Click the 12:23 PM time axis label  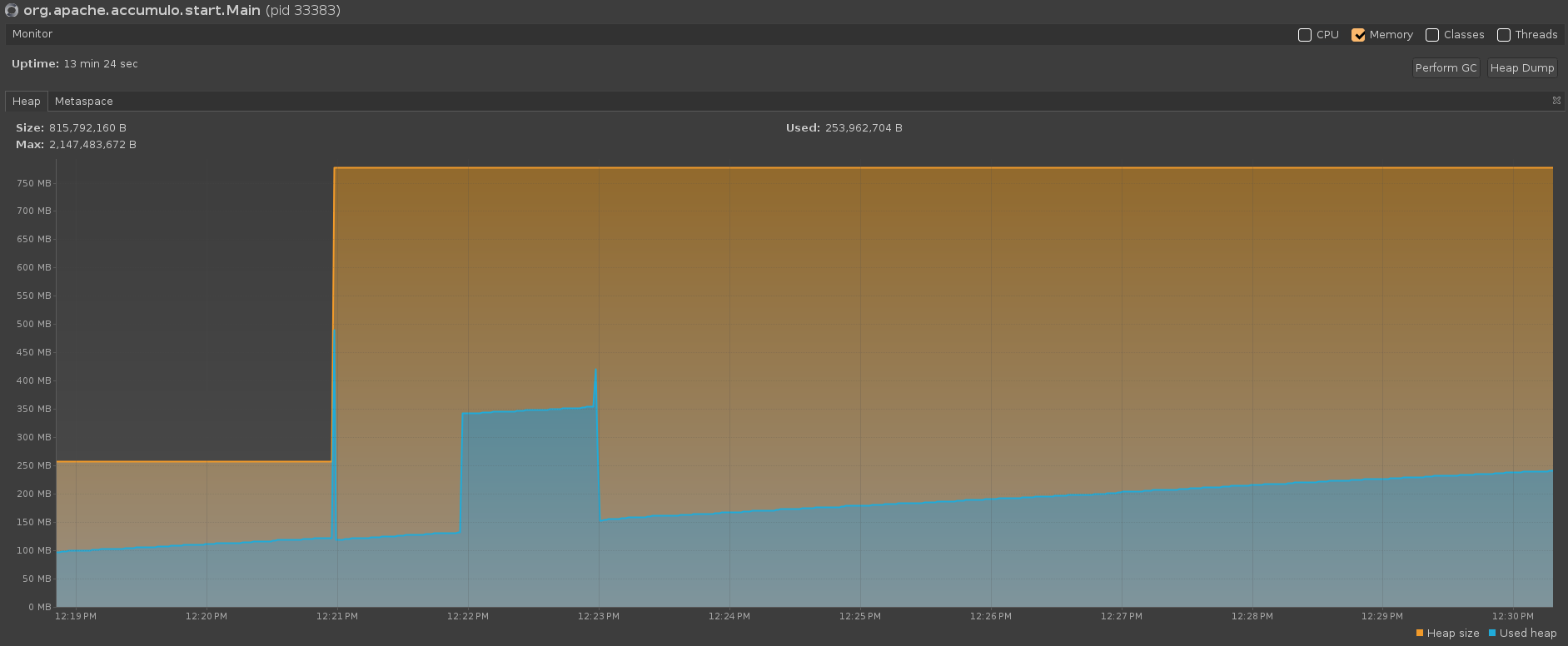(x=598, y=617)
